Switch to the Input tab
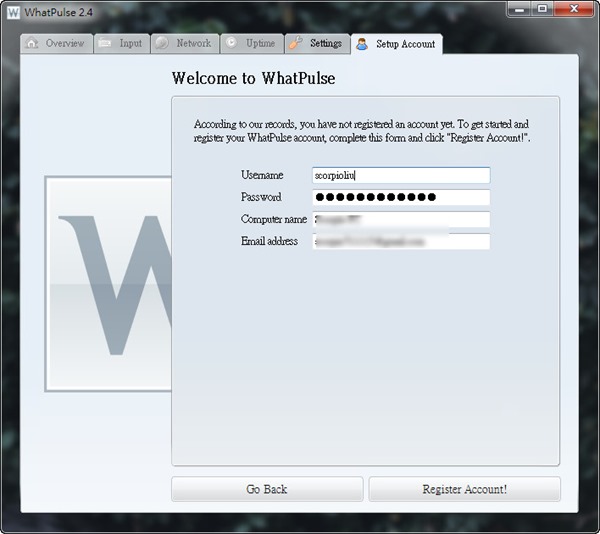The height and width of the screenshot is (534, 600). [x=122, y=44]
